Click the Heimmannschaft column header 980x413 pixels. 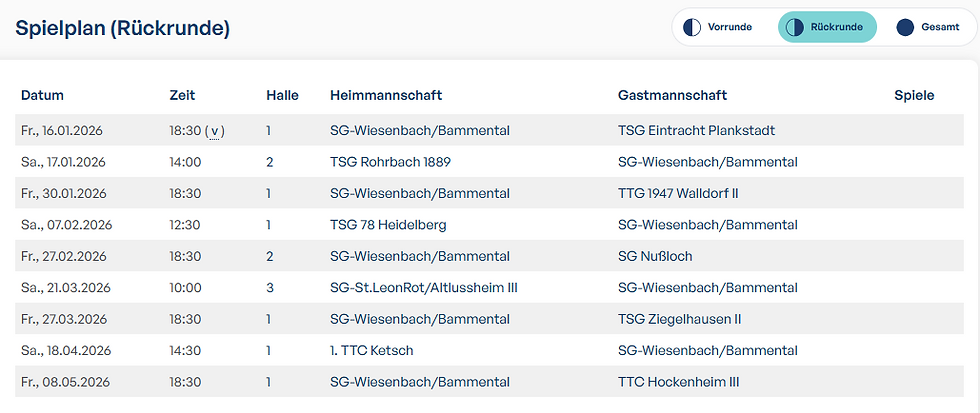click(x=386, y=95)
